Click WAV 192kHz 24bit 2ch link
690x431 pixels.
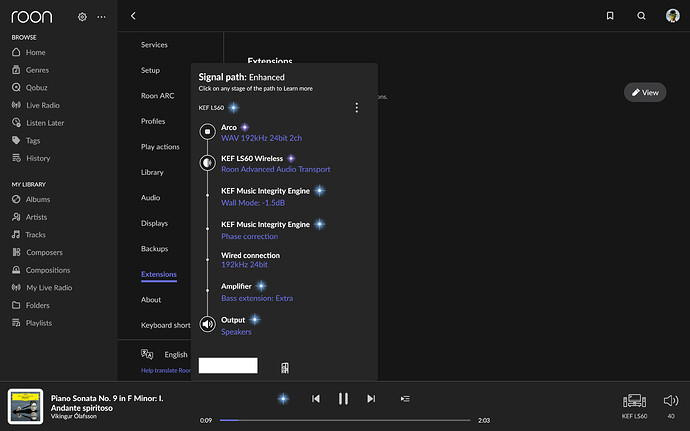coord(261,138)
